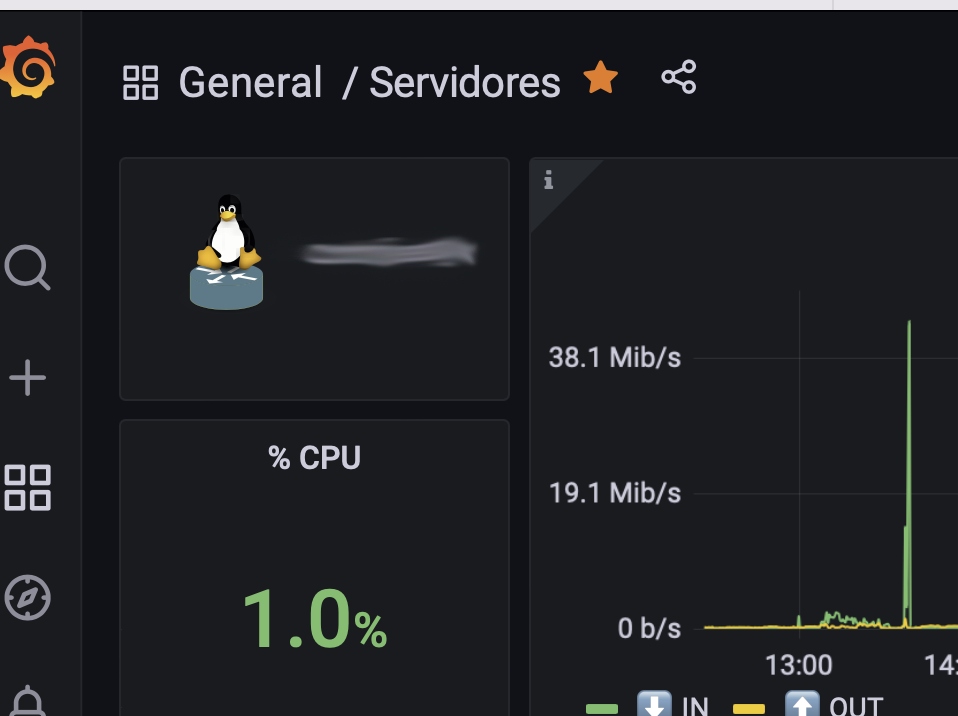Click the 1.0% CPU stat value
The height and width of the screenshot is (716, 958).
click(x=315, y=618)
